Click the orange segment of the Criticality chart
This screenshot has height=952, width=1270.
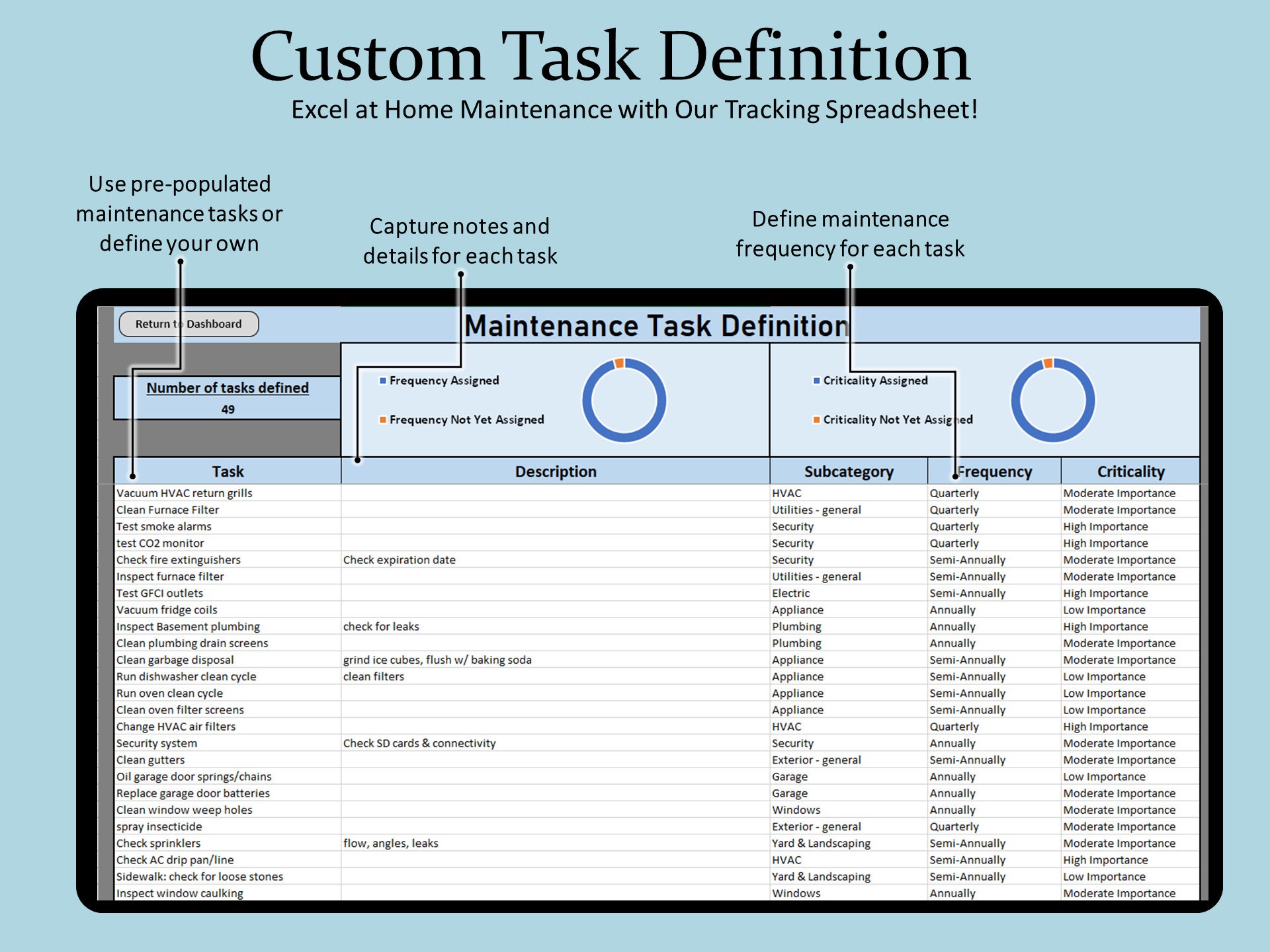[x=1048, y=364]
